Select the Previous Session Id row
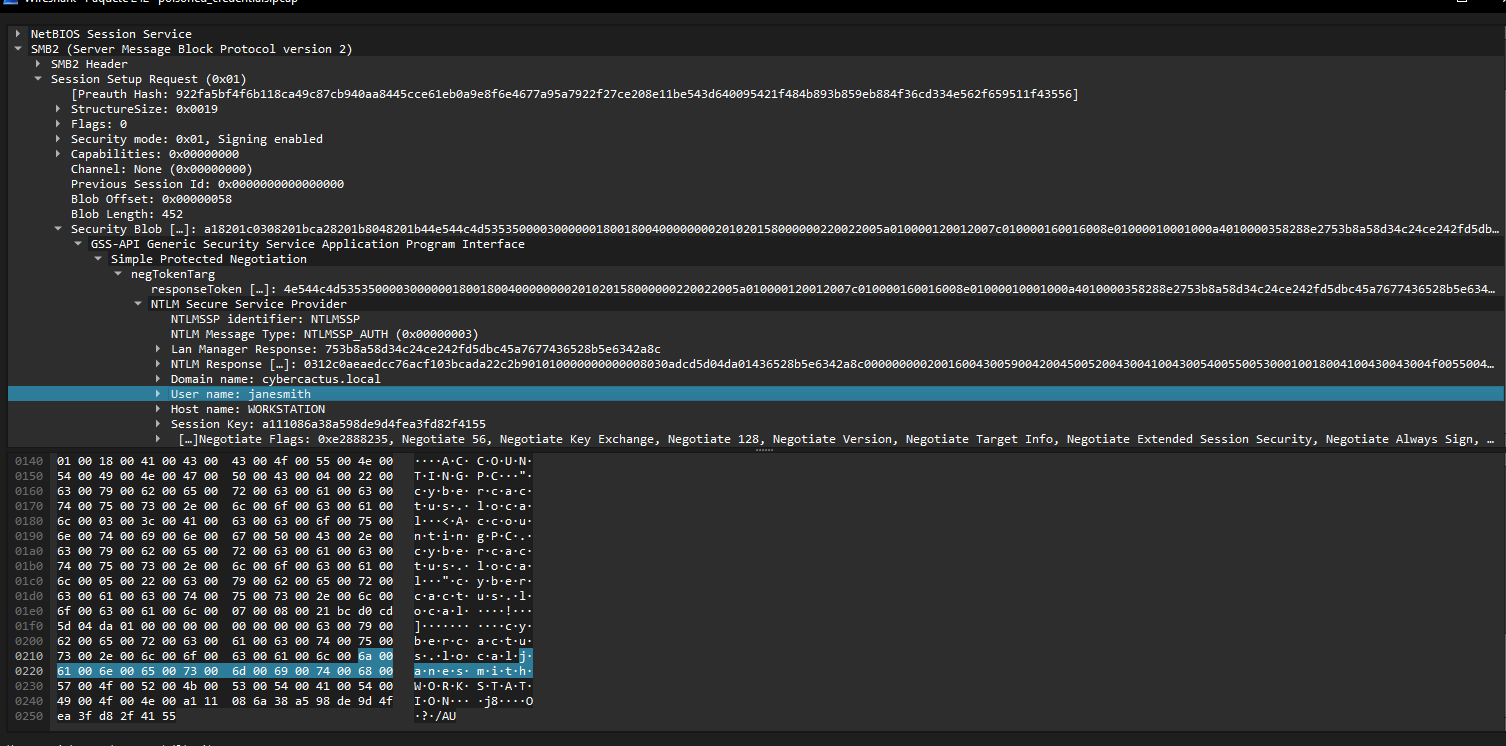The height and width of the screenshot is (746, 1506). 207,184
